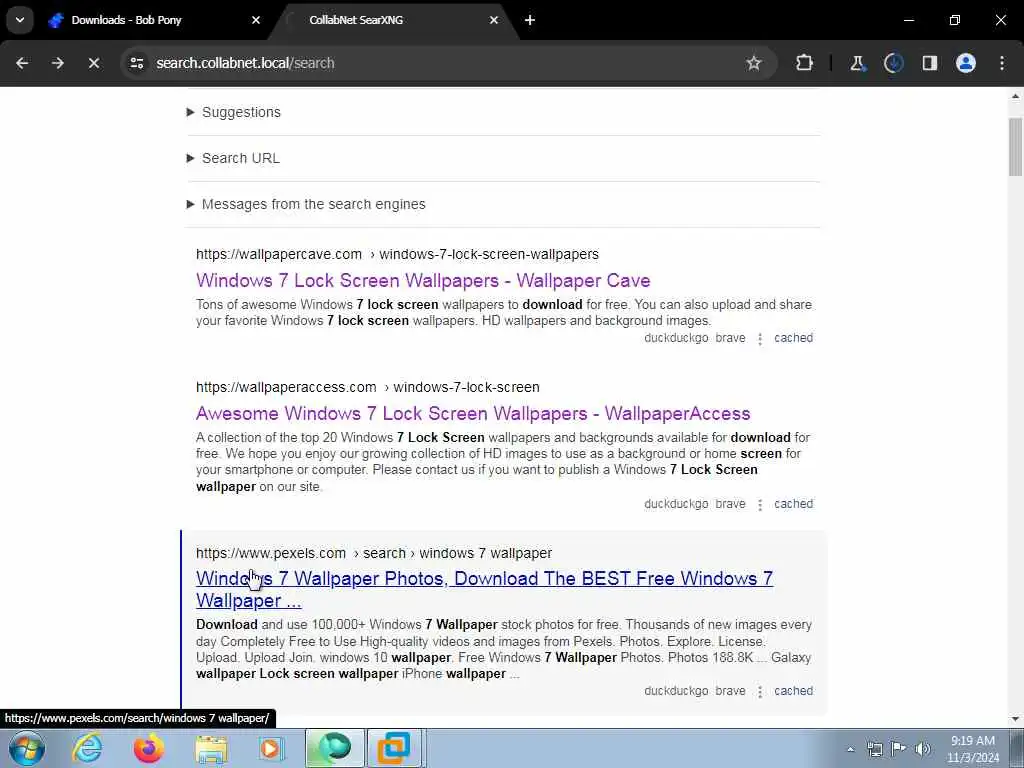The width and height of the screenshot is (1024, 768).
Task: Click the wallpapercave.com URL breadcrumb
Action: 397,254
